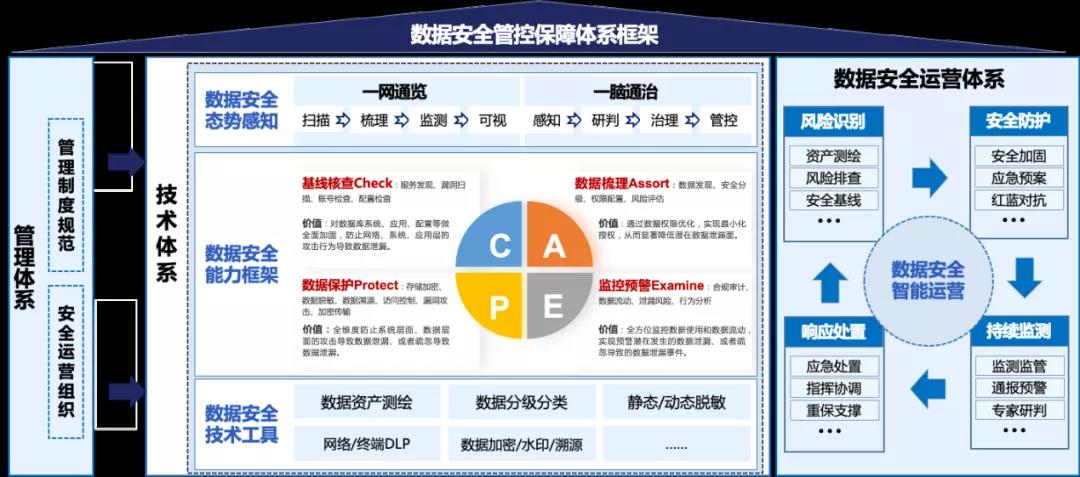This screenshot has height=477, width=1080.
Task: Click the arrow between 扫描 and 梳理
Action: pos(342,121)
